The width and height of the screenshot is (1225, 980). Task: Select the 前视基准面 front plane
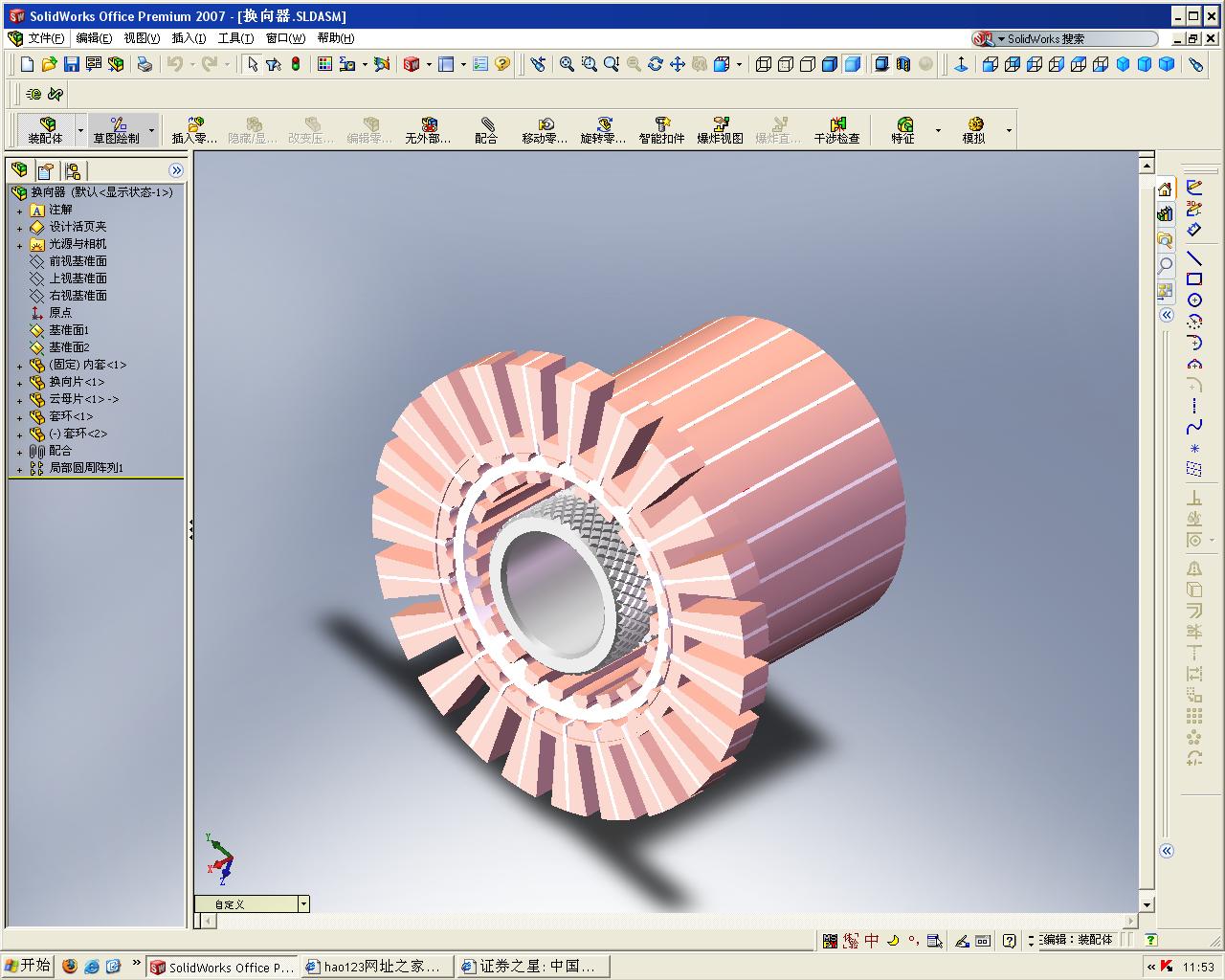pyautogui.click(x=78, y=261)
